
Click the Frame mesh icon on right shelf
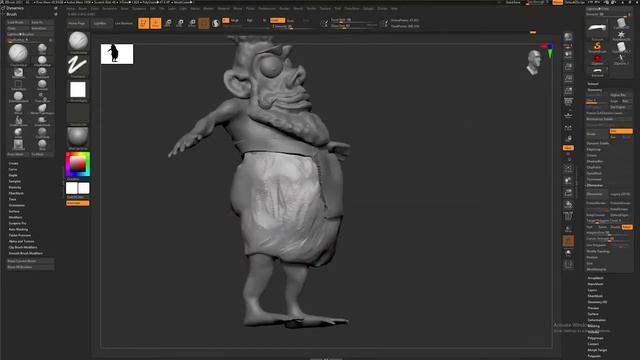(x=568, y=168)
